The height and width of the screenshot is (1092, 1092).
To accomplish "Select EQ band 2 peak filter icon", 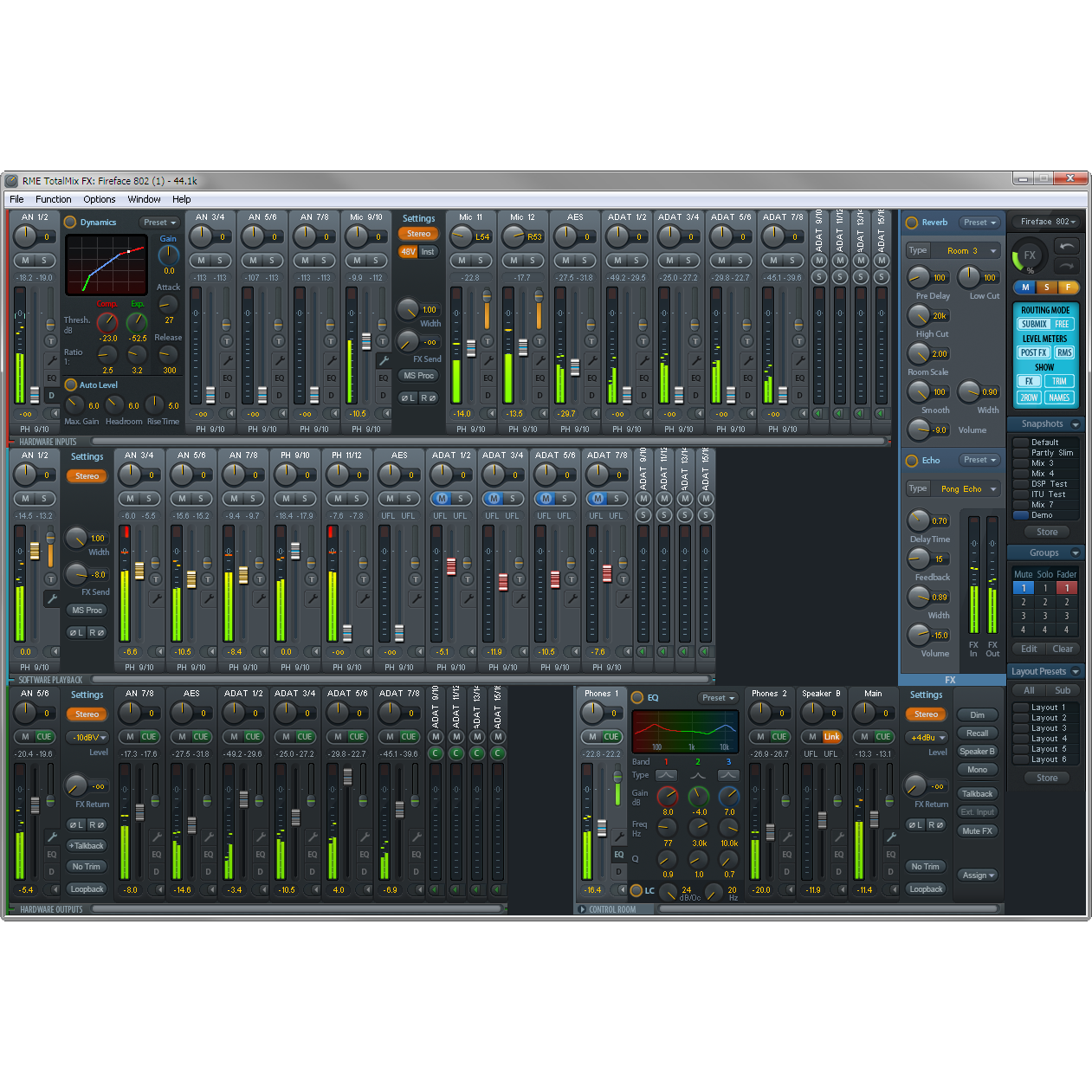I will (x=697, y=775).
